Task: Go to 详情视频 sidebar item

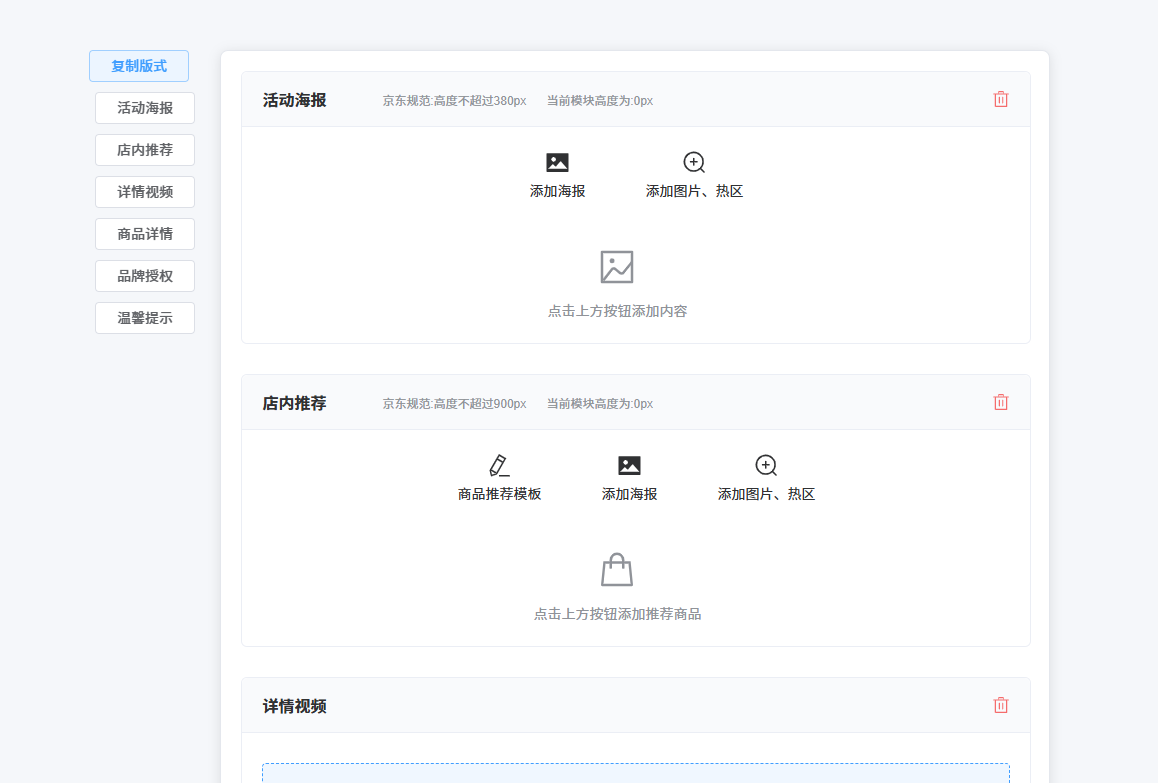Action: 145,192
